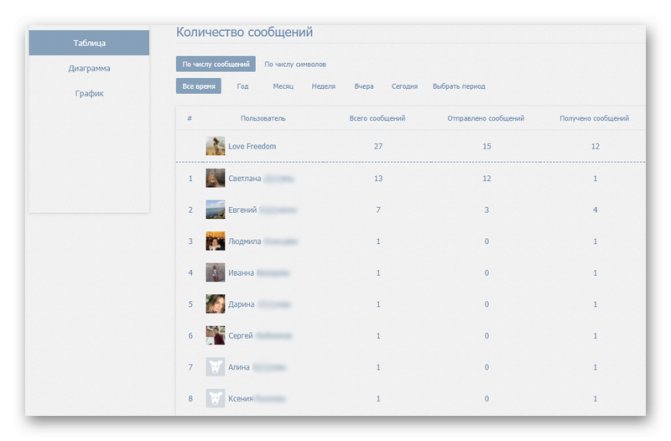
Task: Show statistics for Сегодня
Action: 404,86
